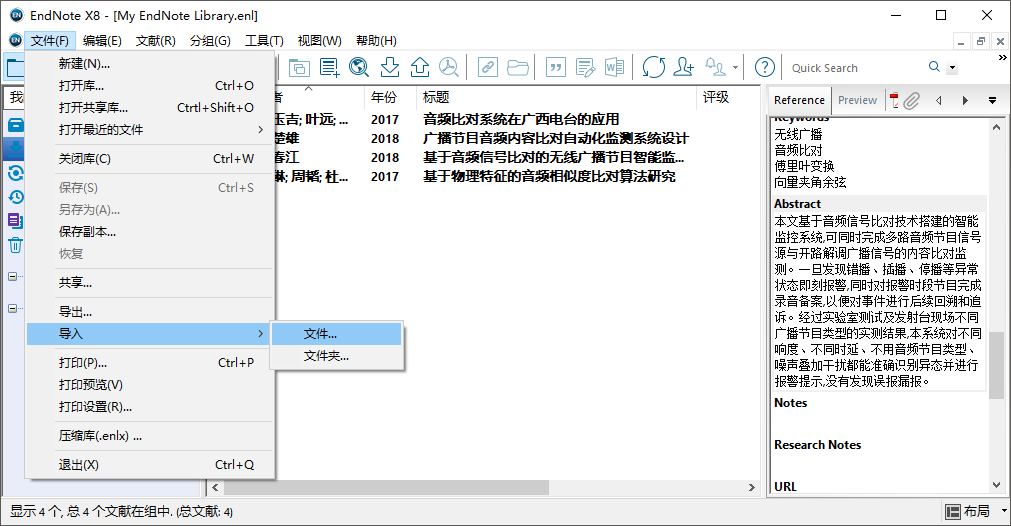Open the 帮助(H) menu

377,41
